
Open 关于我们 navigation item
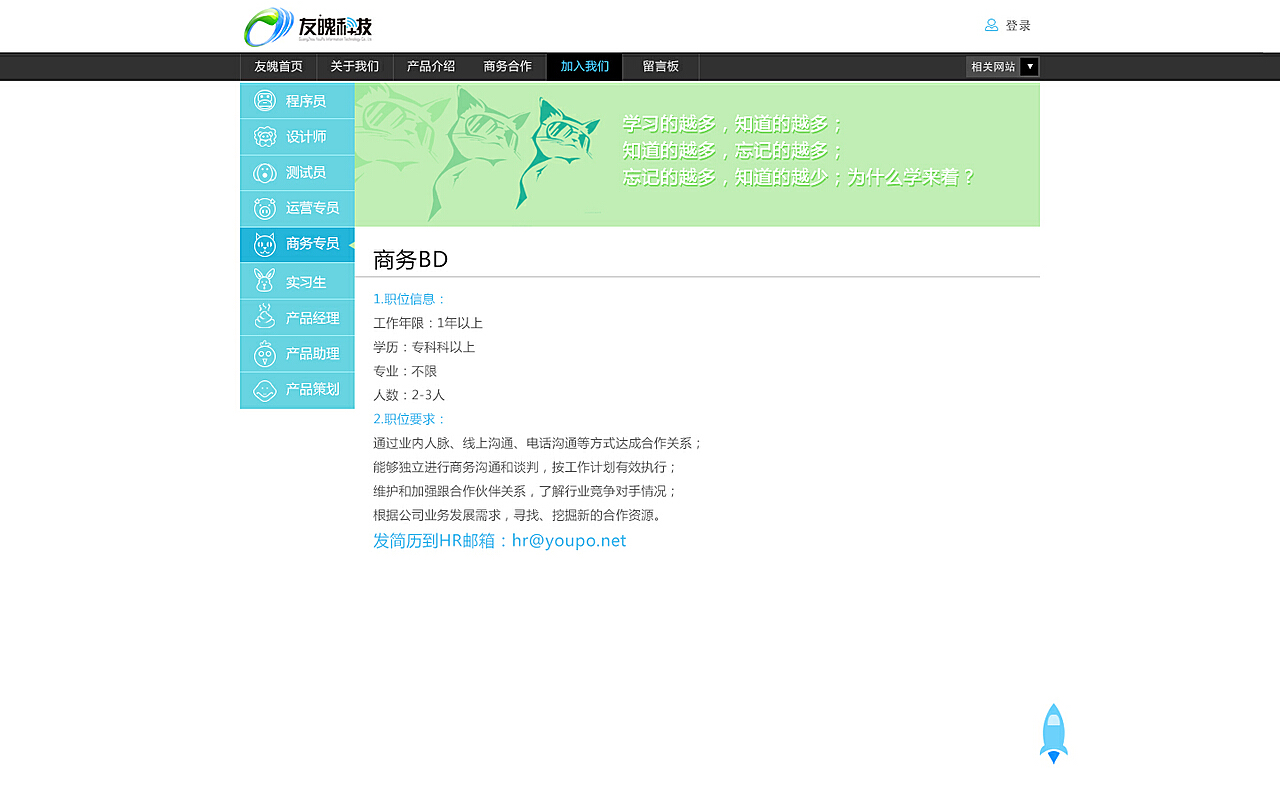tap(355, 67)
